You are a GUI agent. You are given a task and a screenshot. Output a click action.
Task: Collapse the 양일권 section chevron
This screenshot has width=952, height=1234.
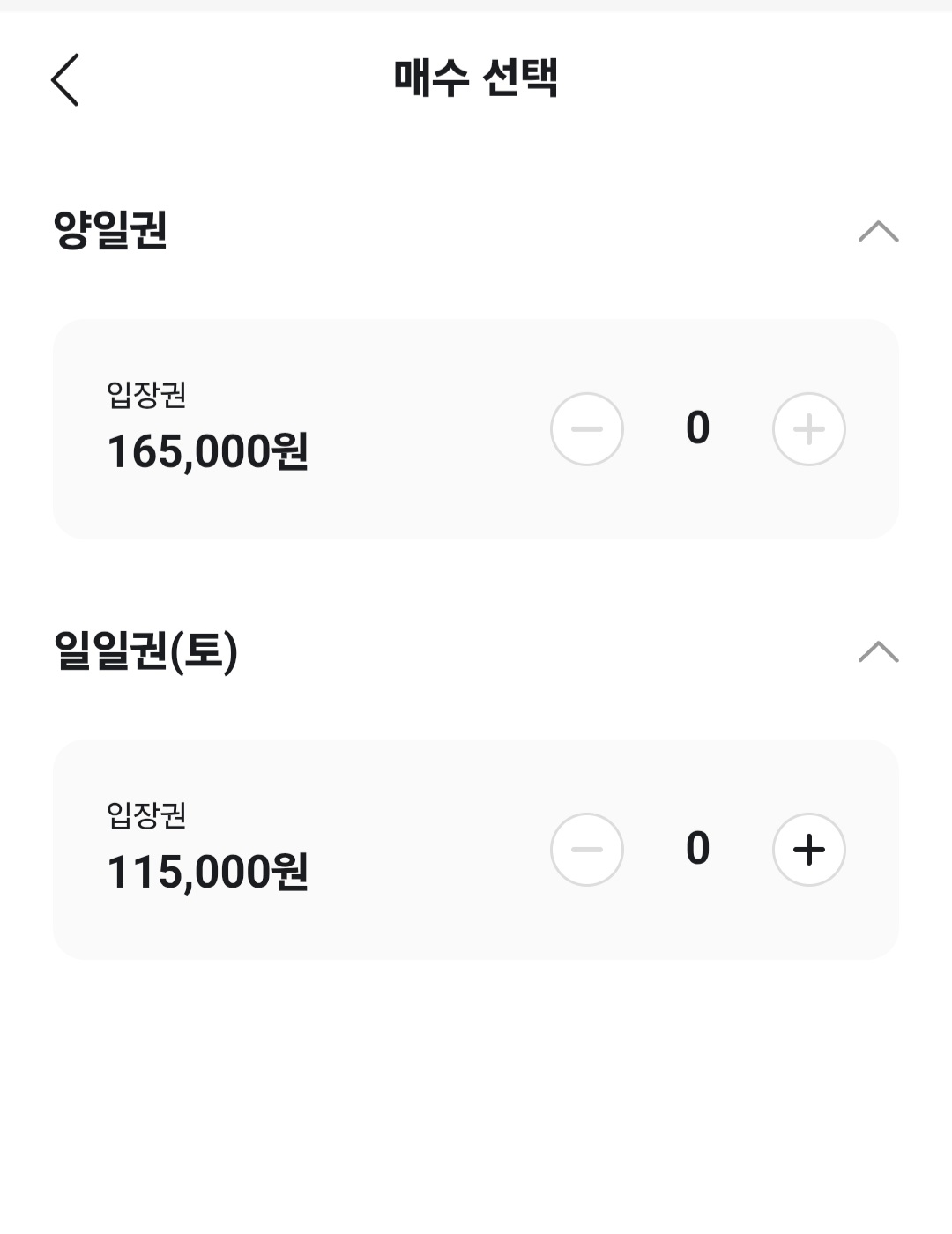(x=878, y=232)
